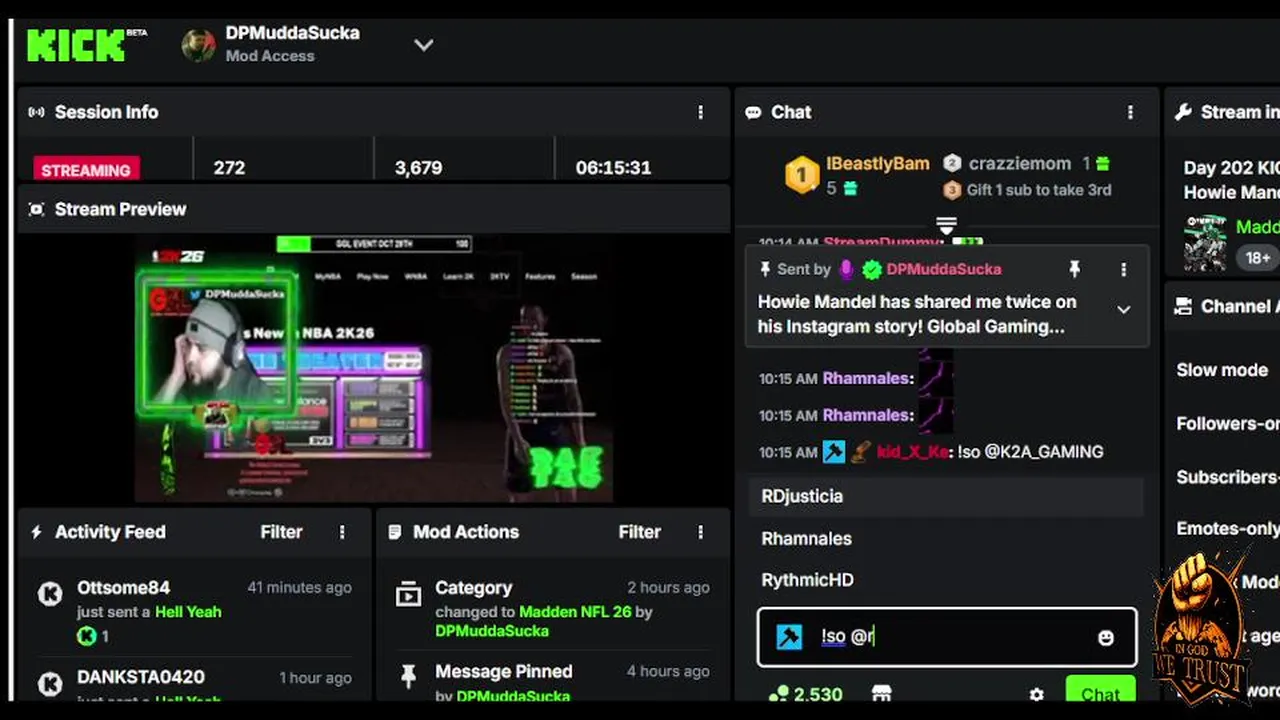Image resolution: width=1280 pixels, height=720 pixels.
Task: Toggle Subscribers-only chat
Action: pos(1228,477)
